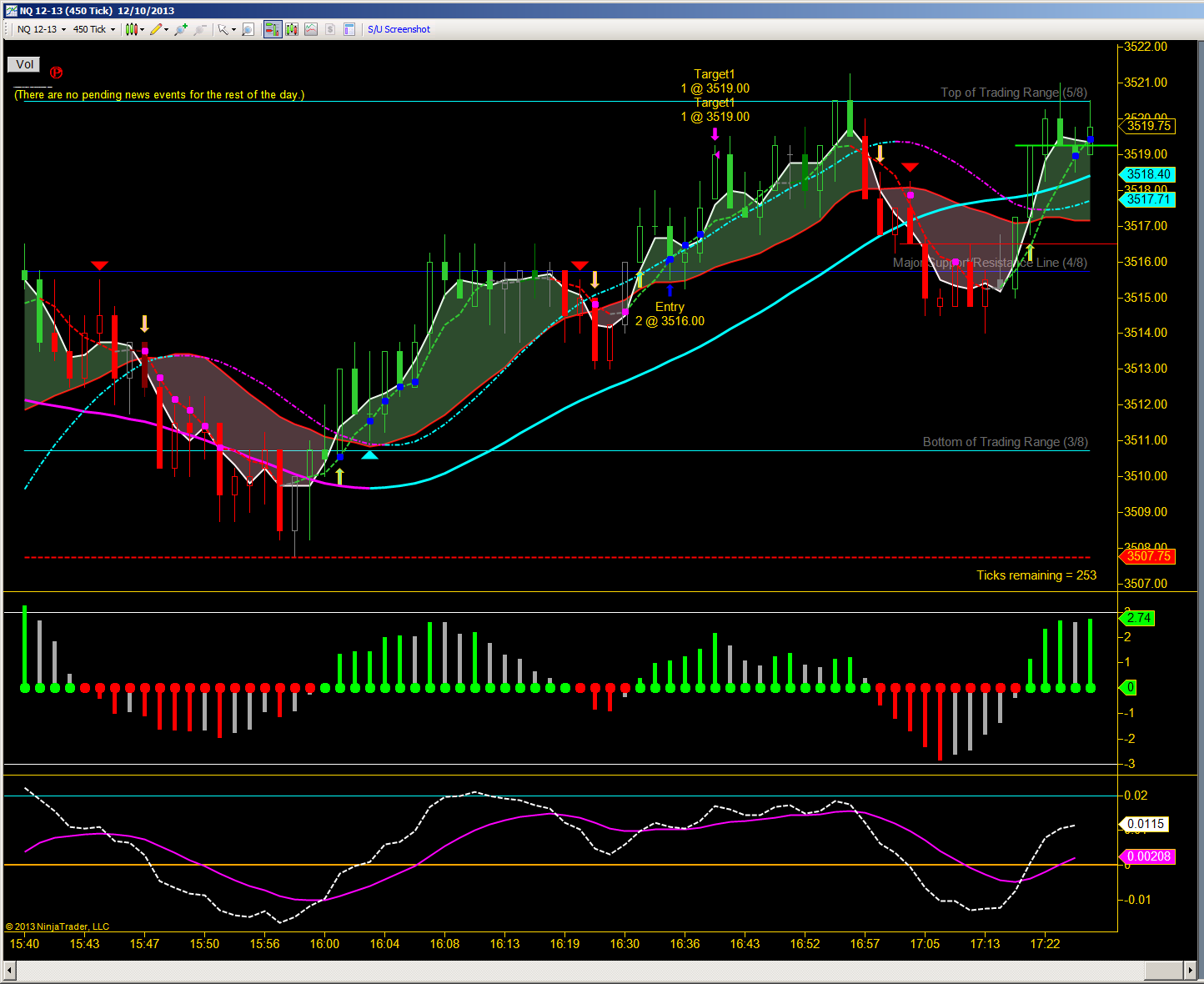Open the line-graph indicators toolbar icon

311,29
